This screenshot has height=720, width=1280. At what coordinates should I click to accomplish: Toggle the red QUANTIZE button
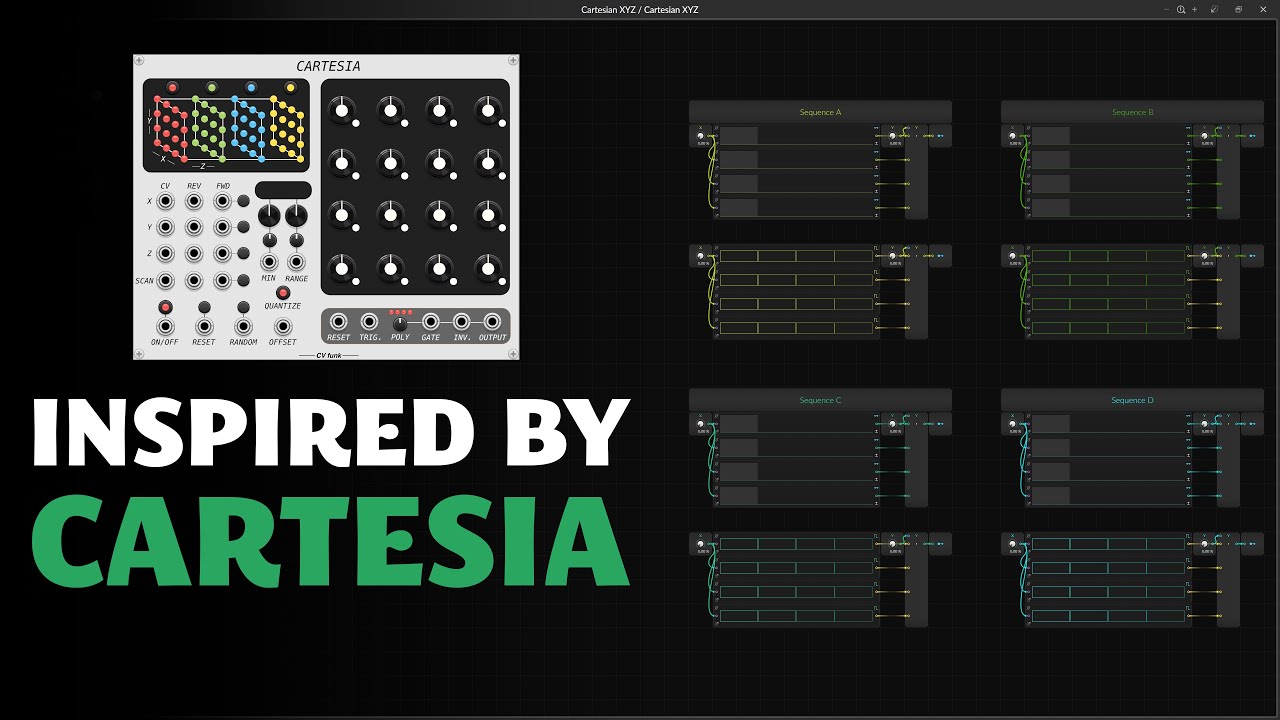tap(283, 293)
